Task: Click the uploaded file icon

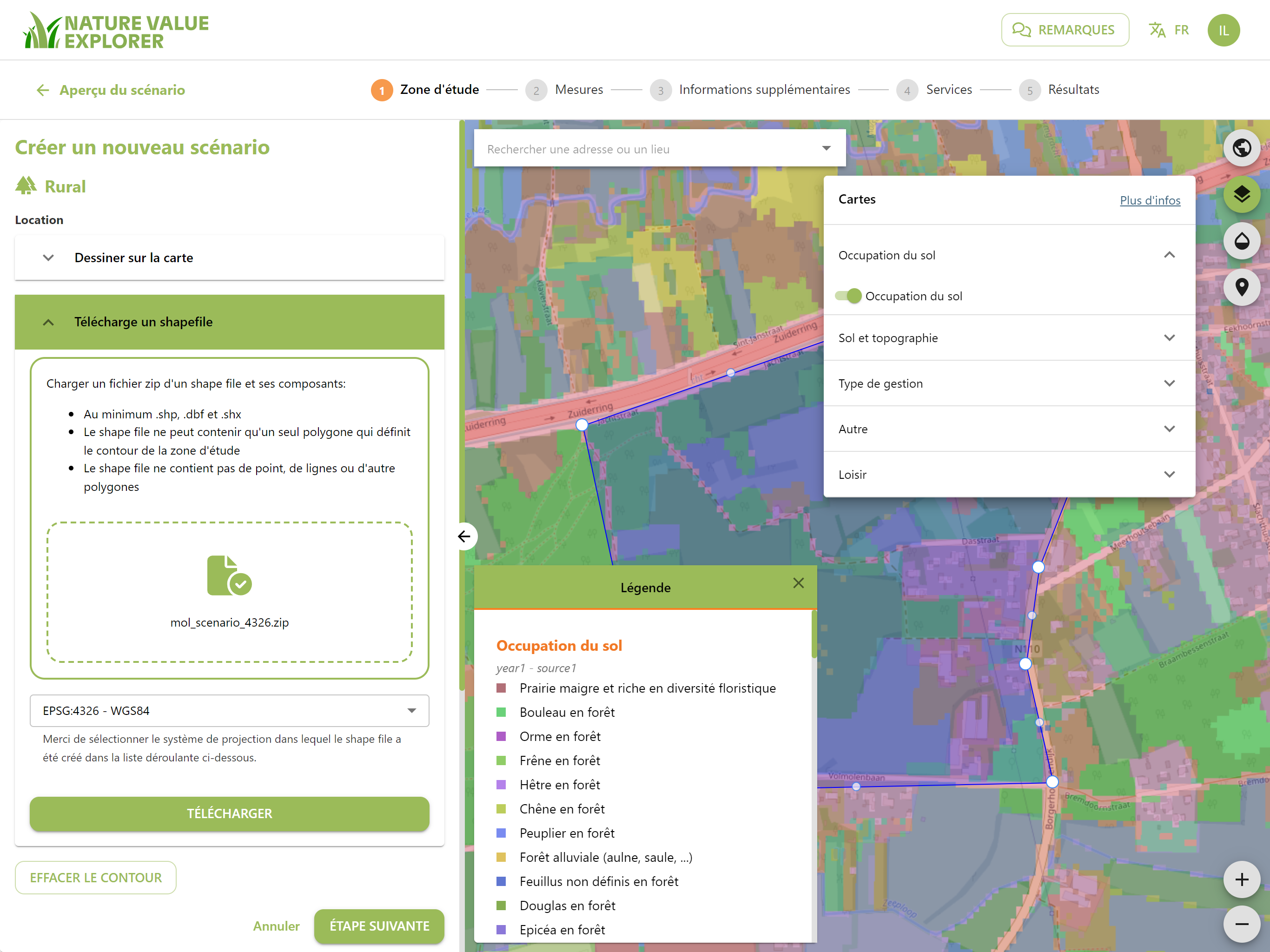Action: (x=229, y=575)
